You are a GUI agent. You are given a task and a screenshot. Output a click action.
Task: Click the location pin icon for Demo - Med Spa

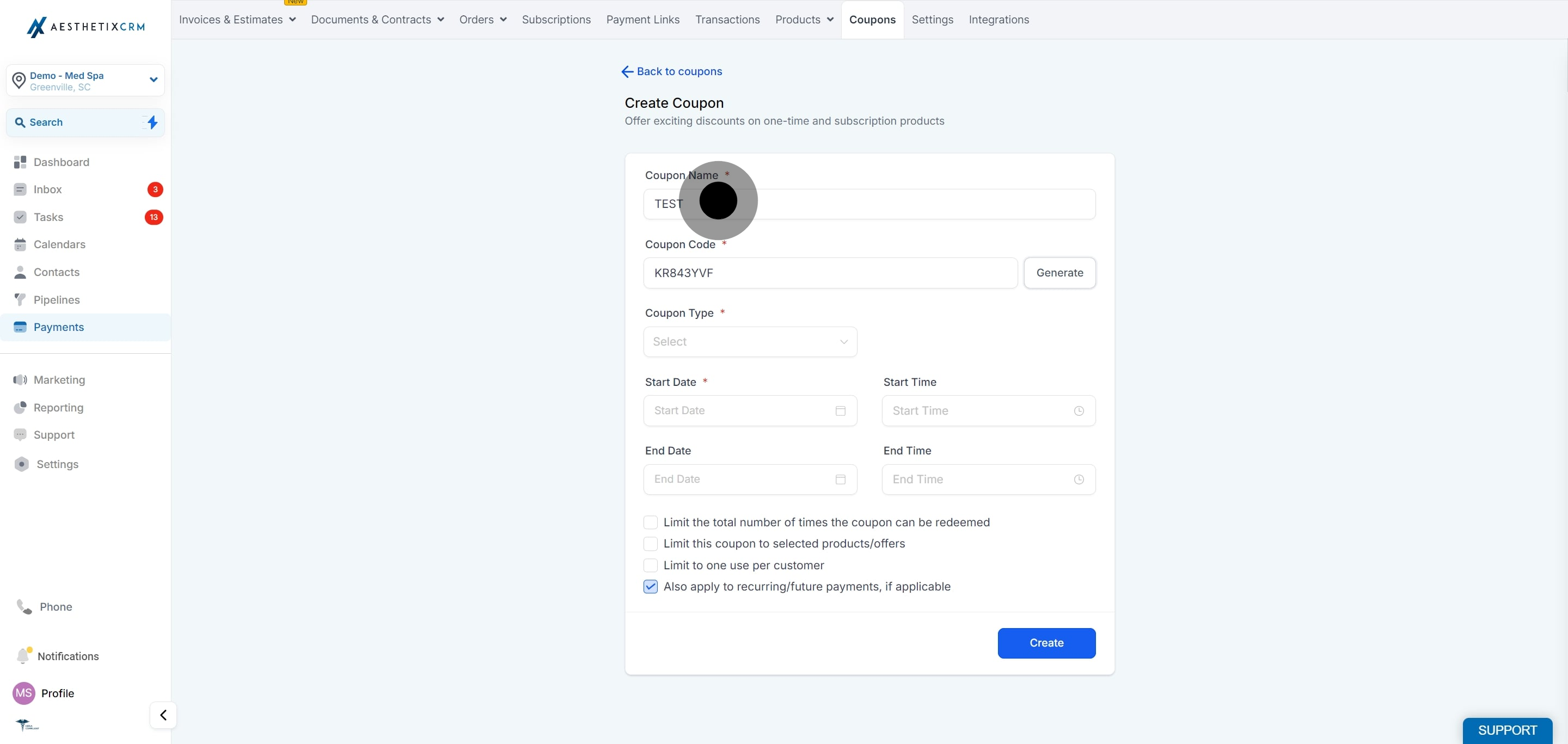coord(19,81)
